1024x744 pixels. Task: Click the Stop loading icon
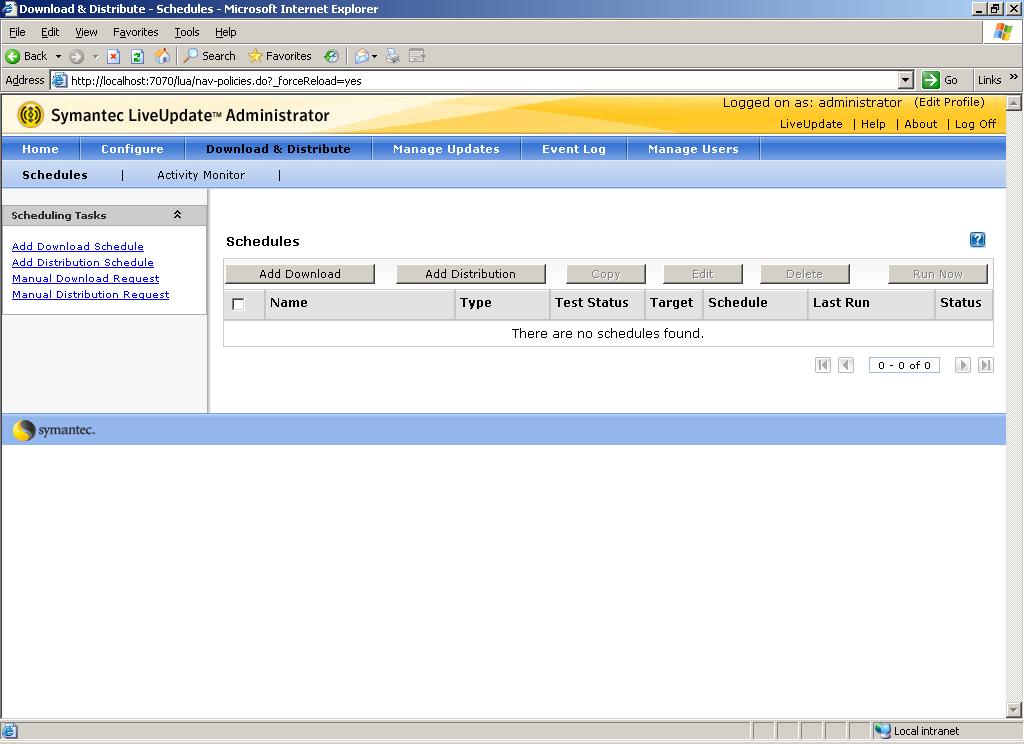tap(114, 56)
